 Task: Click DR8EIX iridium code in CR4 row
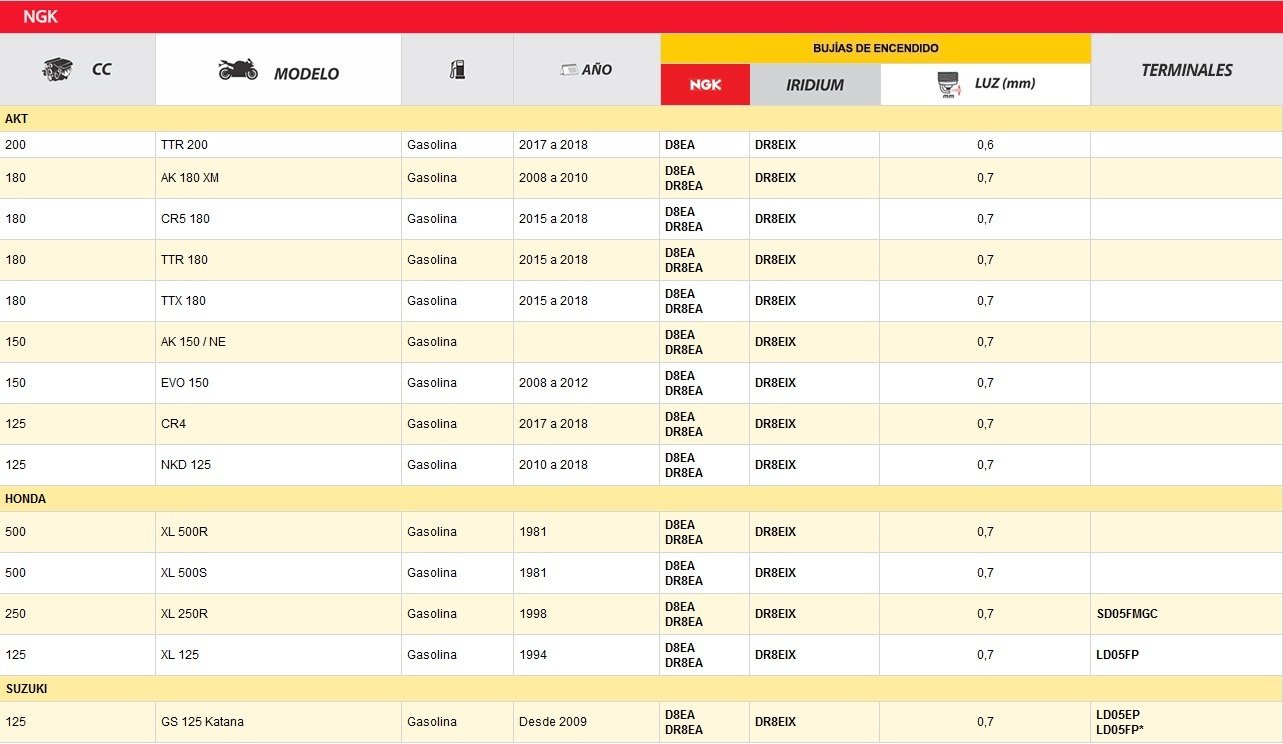(x=776, y=424)
